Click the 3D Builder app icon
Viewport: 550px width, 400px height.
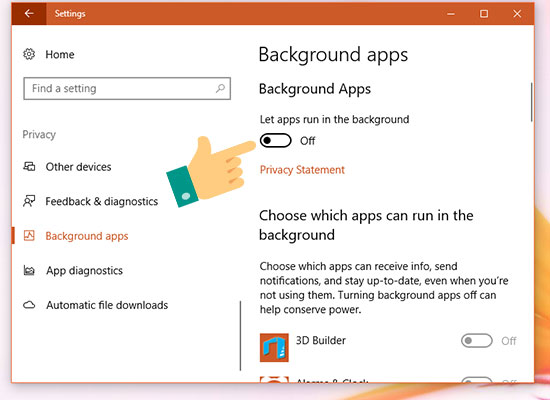274,347
